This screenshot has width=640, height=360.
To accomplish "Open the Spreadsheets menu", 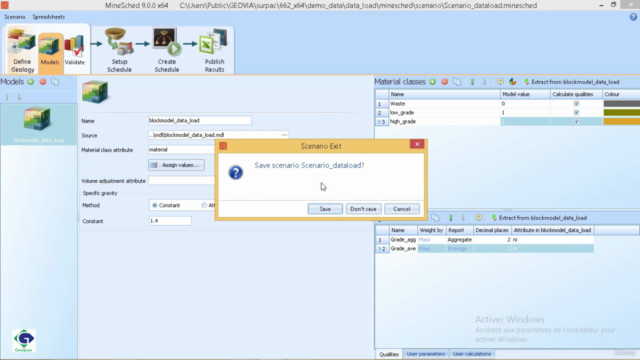I will (x=49, y=17).
